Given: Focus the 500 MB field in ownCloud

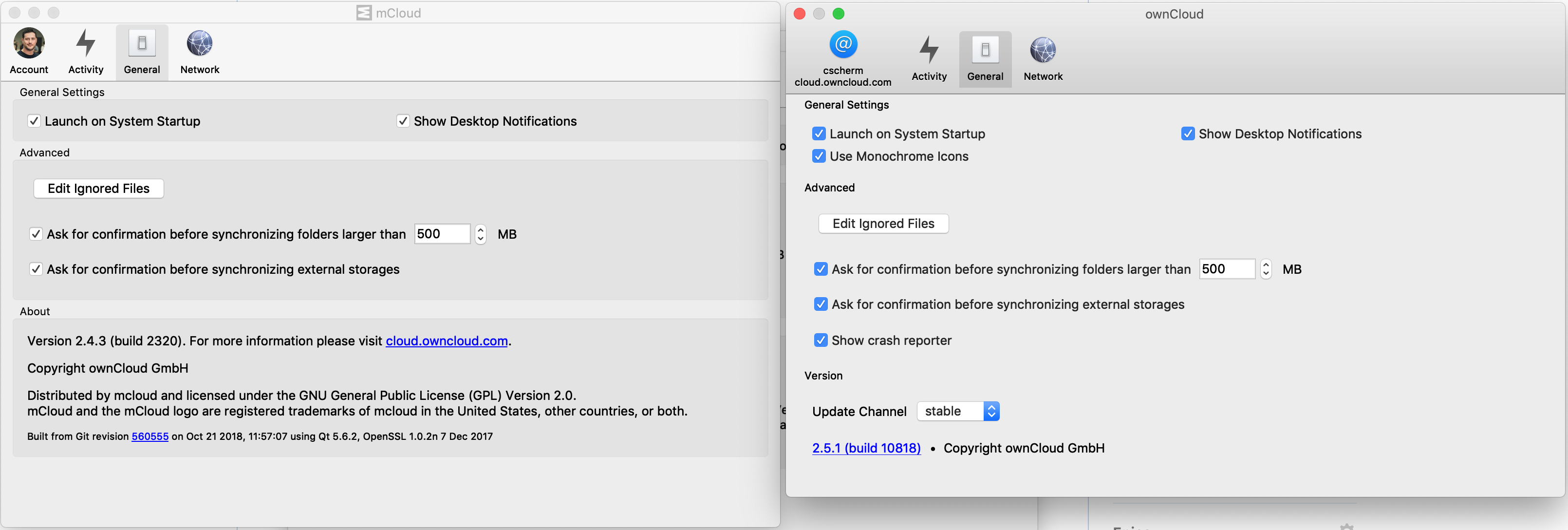Looking at the screenshot, I should pos(1227,269).
